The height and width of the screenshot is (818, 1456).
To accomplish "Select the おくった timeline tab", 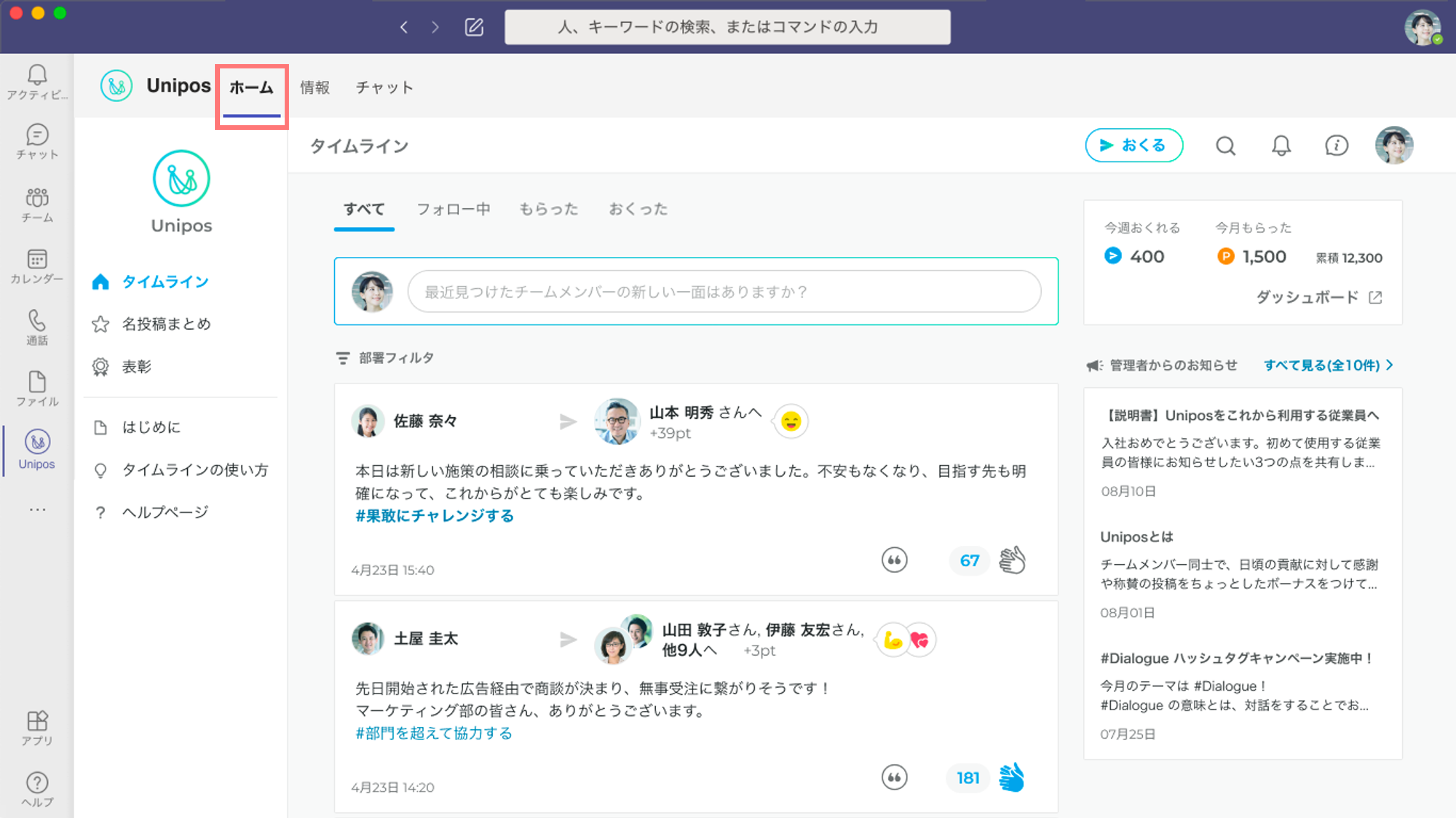I will click(x=638, y=210).
